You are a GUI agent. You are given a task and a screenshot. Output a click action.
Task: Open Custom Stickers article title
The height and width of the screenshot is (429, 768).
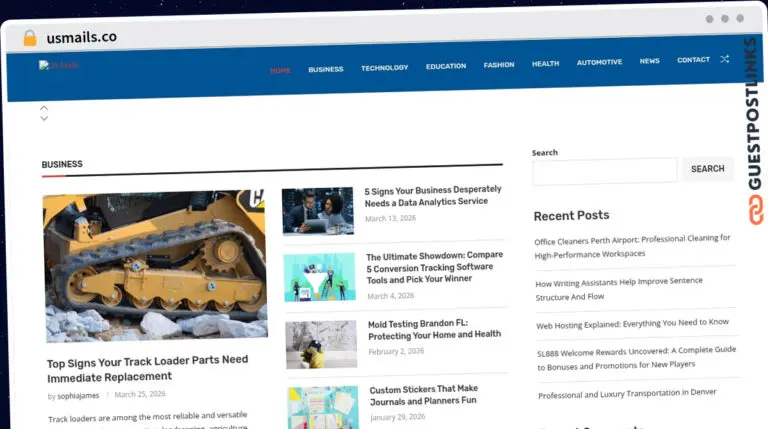click(424, 395)
